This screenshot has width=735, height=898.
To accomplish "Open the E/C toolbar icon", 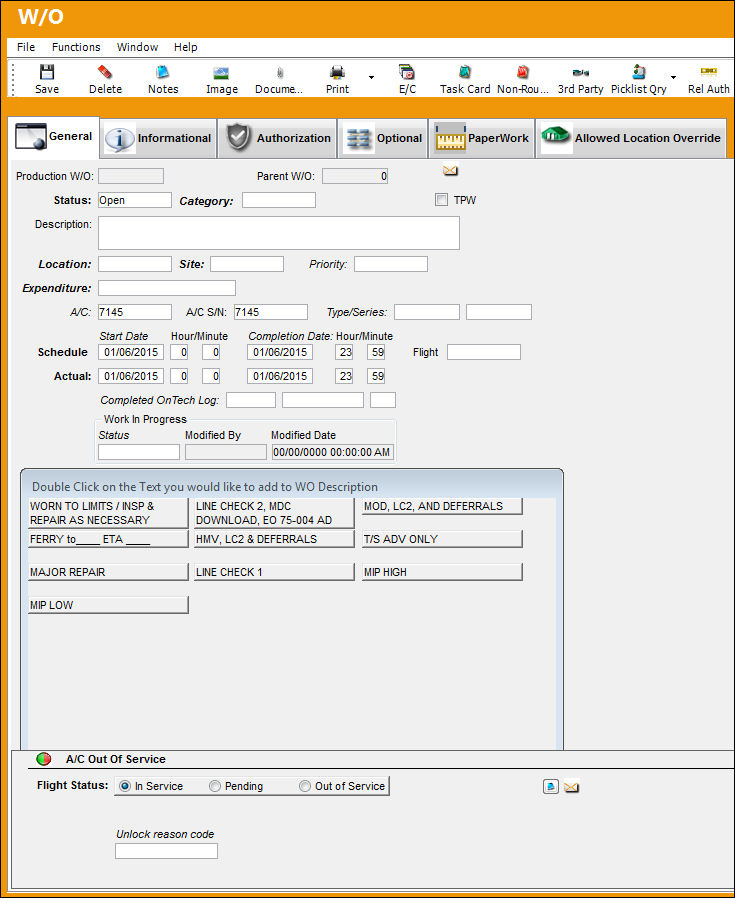I will tap(407, 72).
